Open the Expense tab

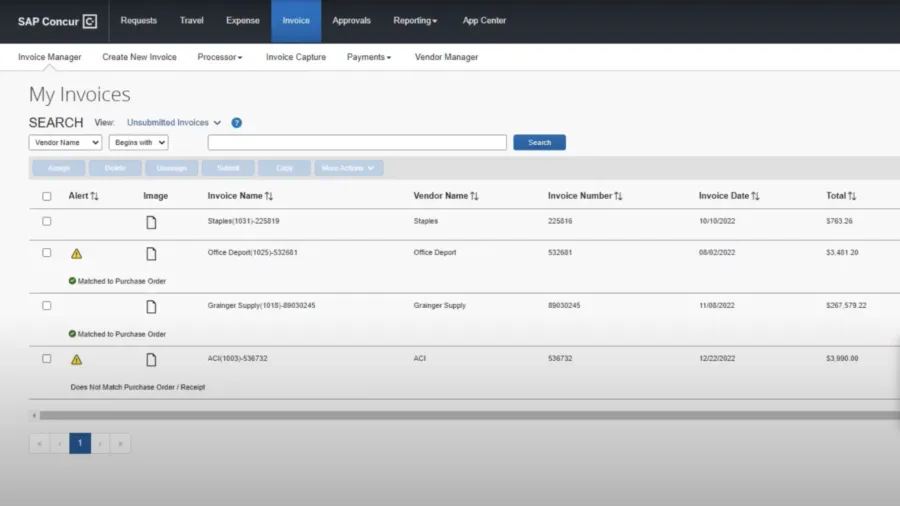(x=243, y=21)
